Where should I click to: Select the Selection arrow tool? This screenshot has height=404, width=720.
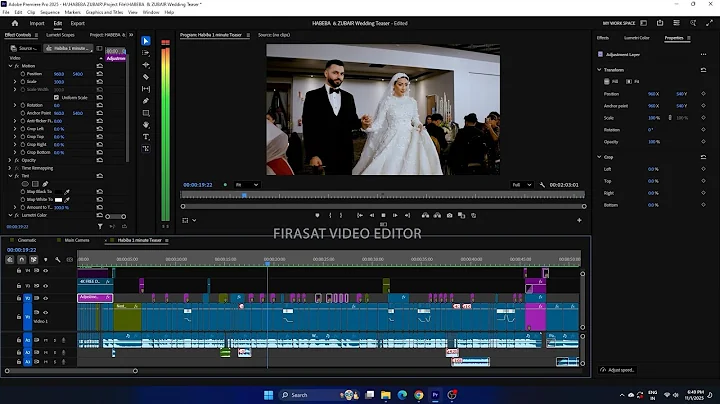146,41
